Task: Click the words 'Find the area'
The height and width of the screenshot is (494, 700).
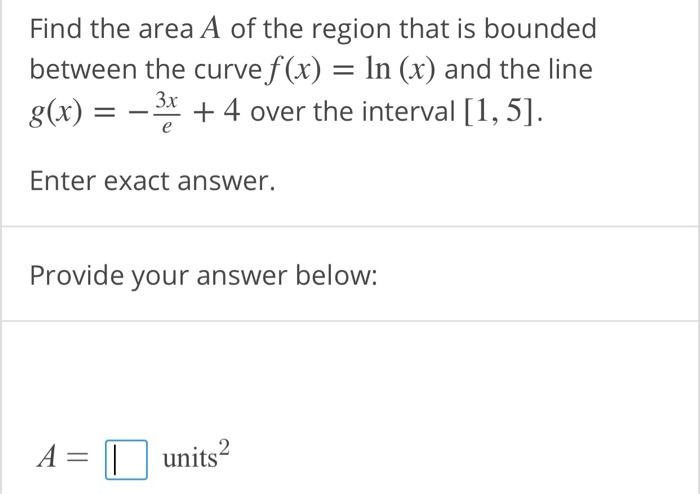Action: [112, 29]
